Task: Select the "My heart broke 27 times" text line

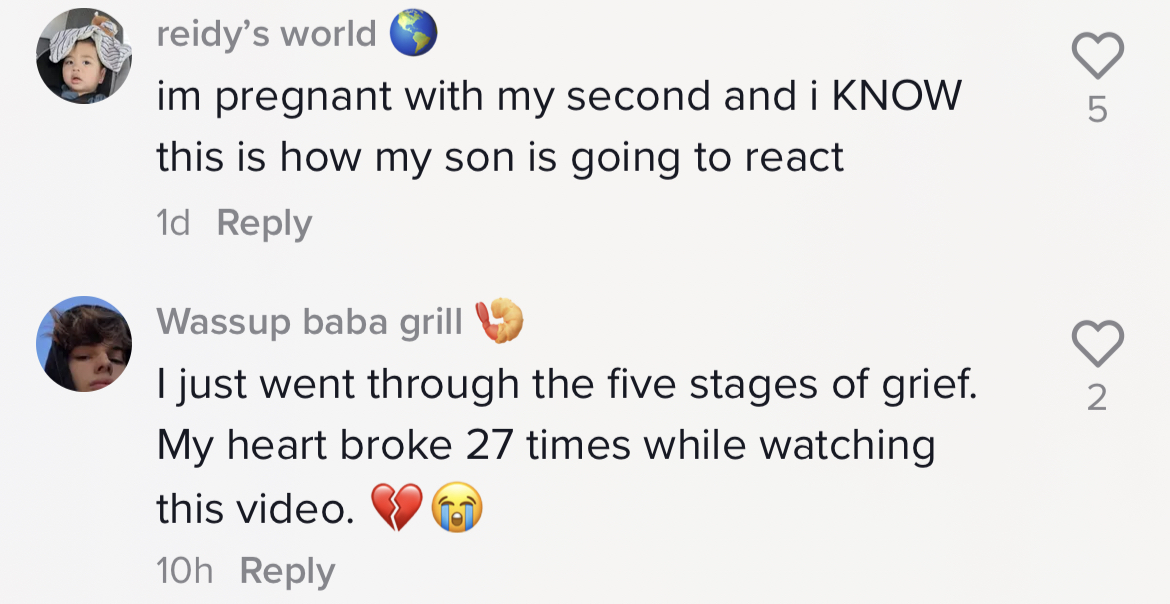Action: (x=545, y=446)
